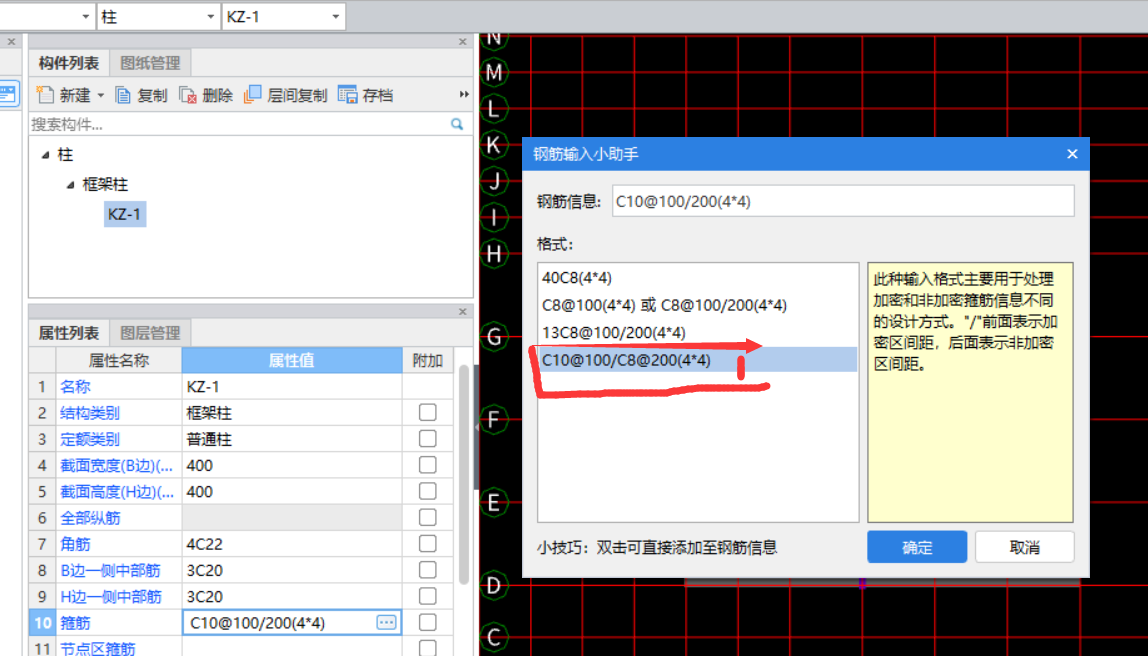This screenshot has height=656, width=1148.
Task: Click the property list vertical scrollbar
Action: tap(463, 474)
